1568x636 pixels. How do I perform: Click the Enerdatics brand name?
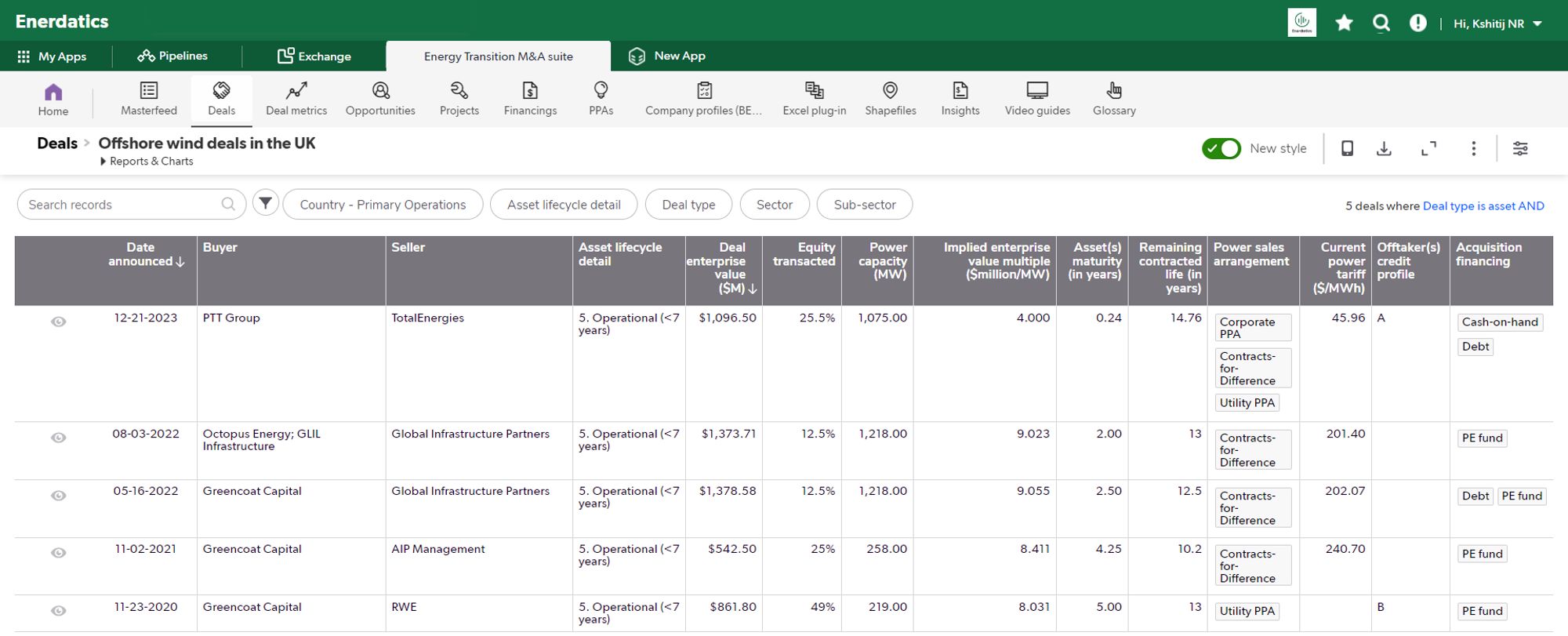62,21
